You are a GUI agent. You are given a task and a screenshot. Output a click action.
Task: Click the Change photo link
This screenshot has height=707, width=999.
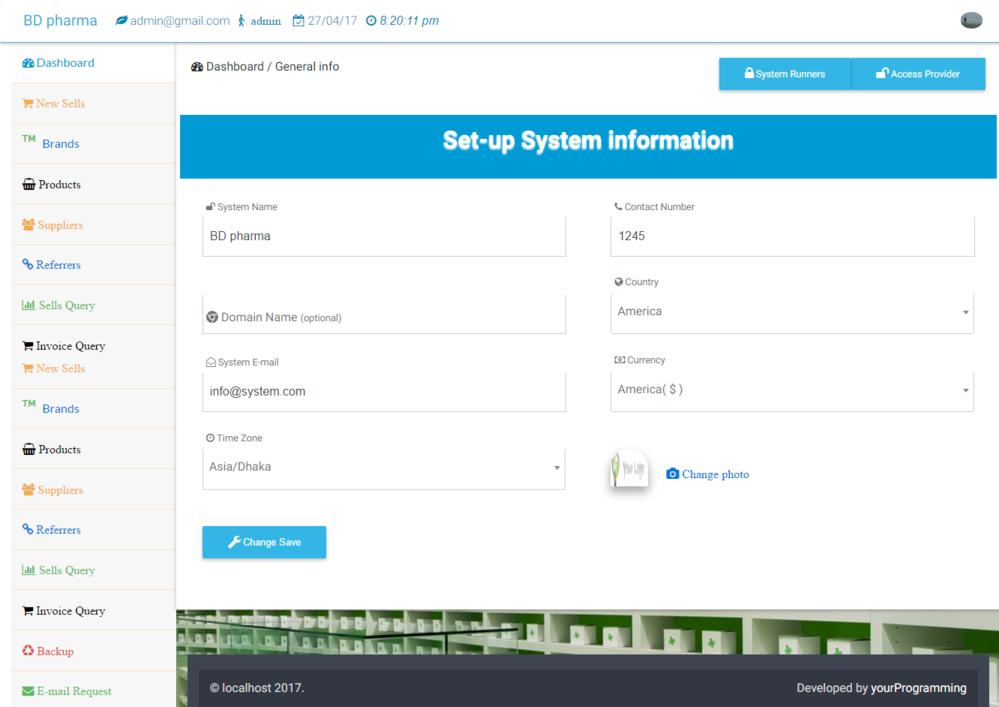(x=715, y=474)
